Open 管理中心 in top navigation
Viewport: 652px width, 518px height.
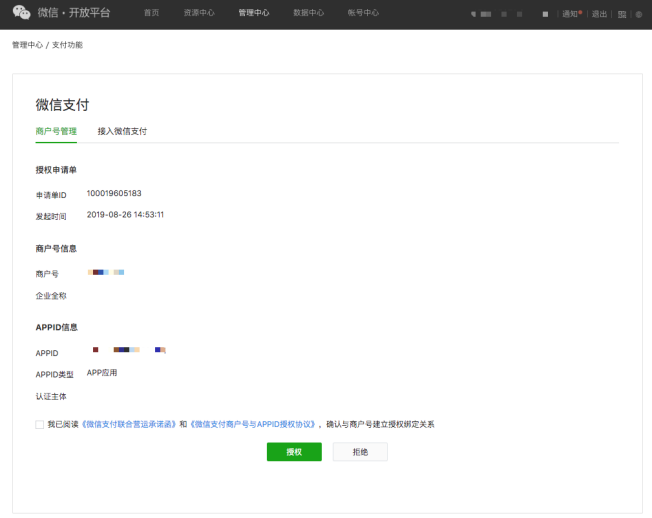click(x=254, y=13)
